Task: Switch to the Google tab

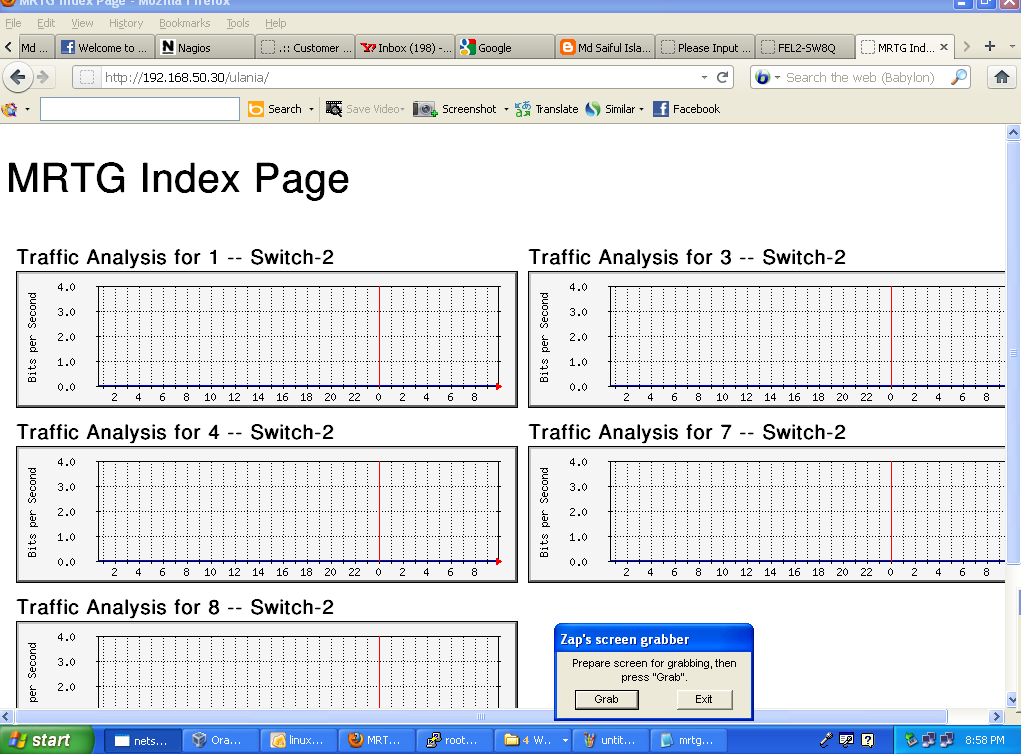Action: click(x=505, y=48)
